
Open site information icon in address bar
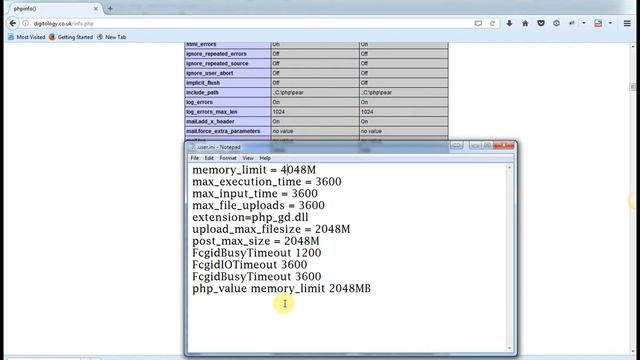click(x=25, y=24)
